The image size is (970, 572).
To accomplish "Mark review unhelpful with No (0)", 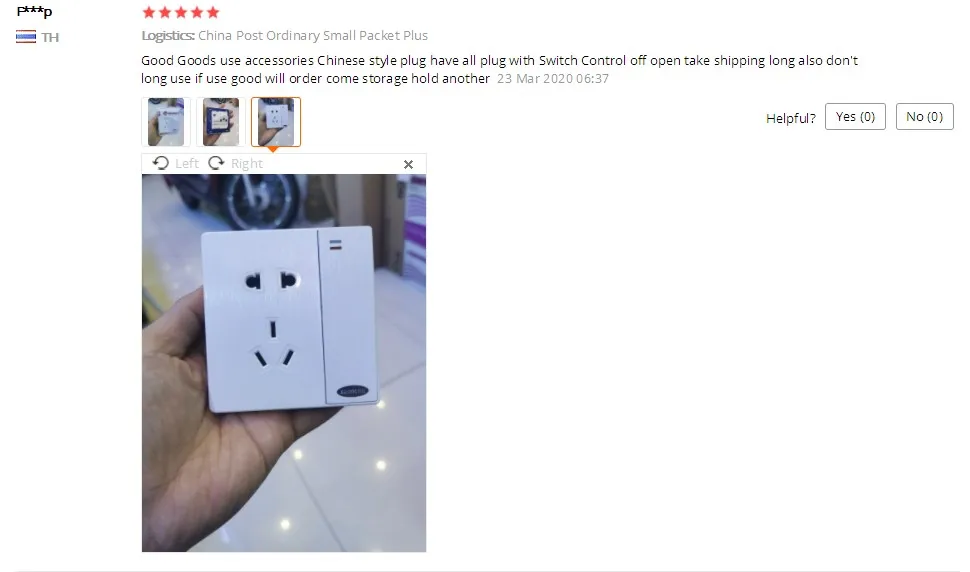I will pyautogui.click(x=924, y=117).
